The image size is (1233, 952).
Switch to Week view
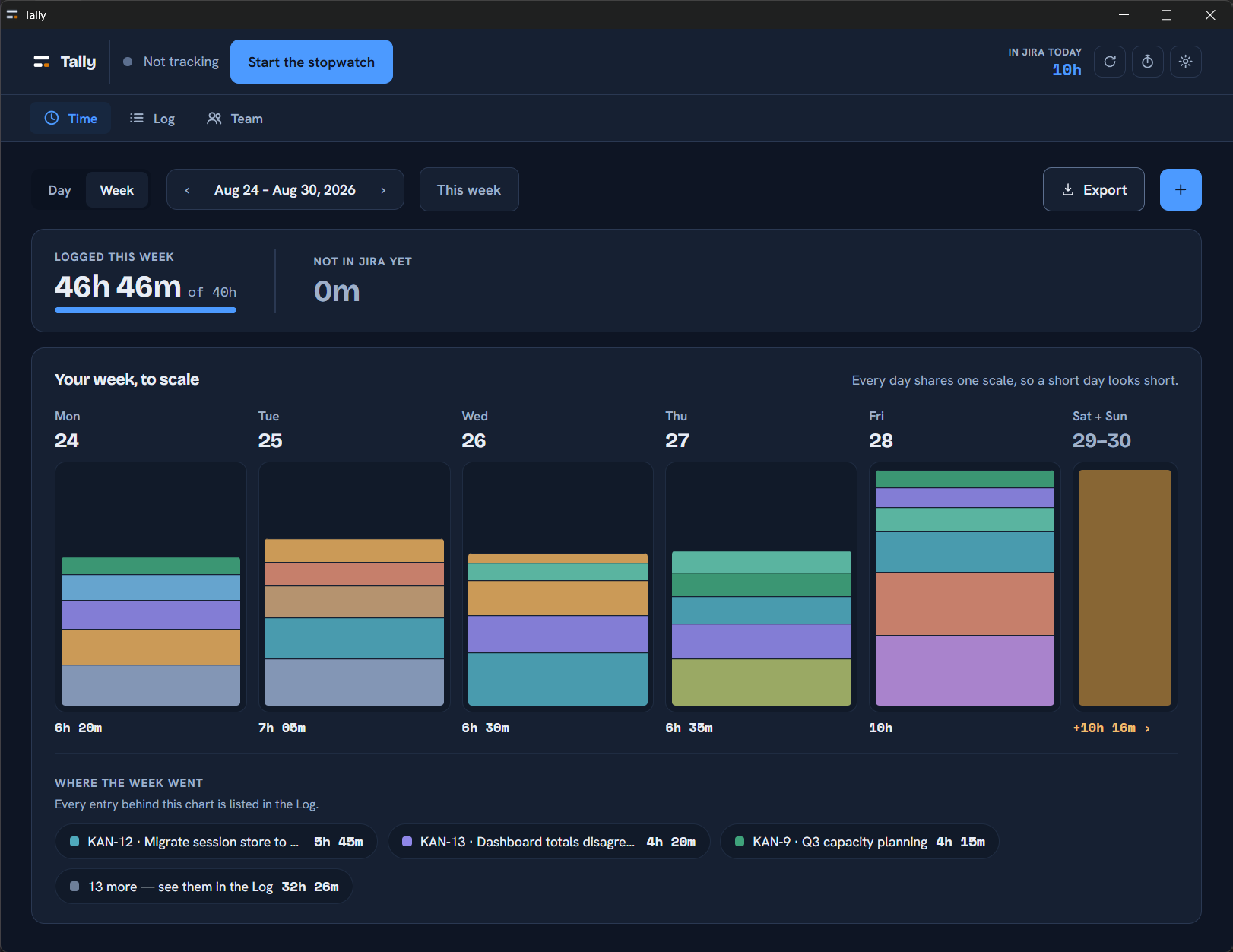(x=116, y=190)
